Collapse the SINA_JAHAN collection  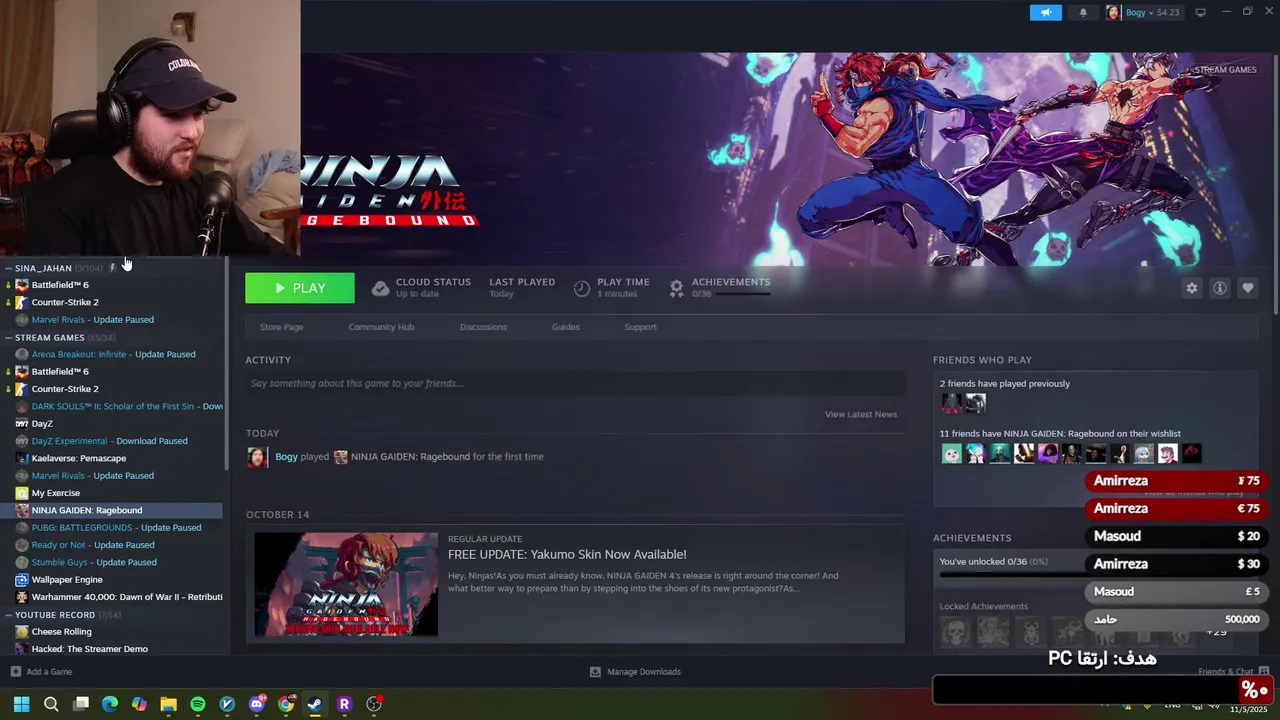[x=8, y=268]
